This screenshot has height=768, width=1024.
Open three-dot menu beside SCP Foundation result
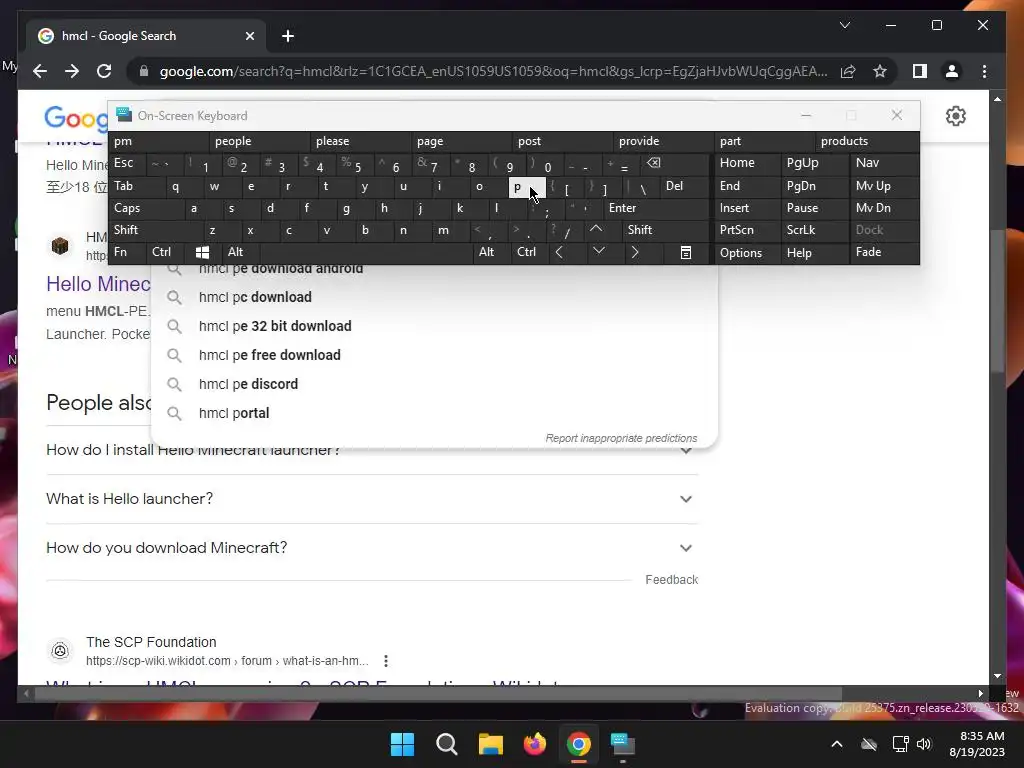tap(386, 661)
